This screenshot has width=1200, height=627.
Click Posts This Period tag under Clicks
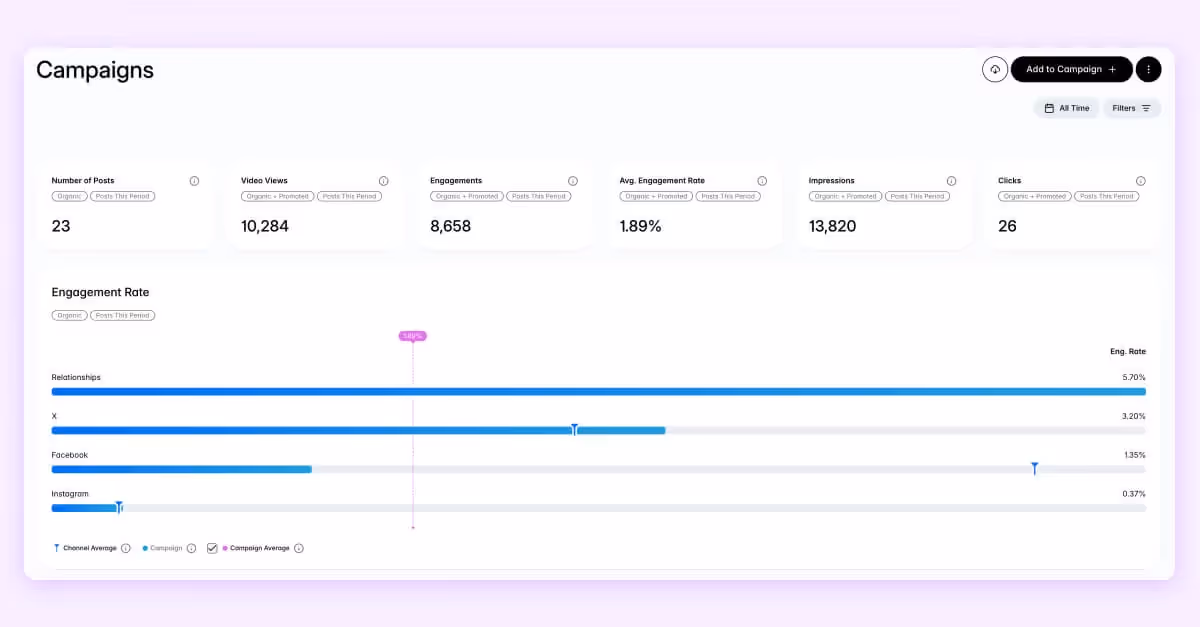pos(1107,196)
